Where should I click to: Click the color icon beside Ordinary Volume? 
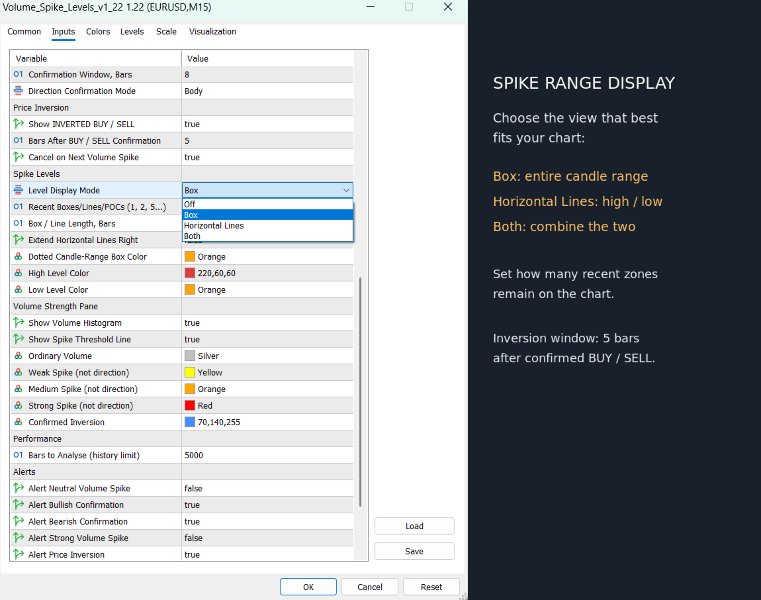[x=18, y=356]
